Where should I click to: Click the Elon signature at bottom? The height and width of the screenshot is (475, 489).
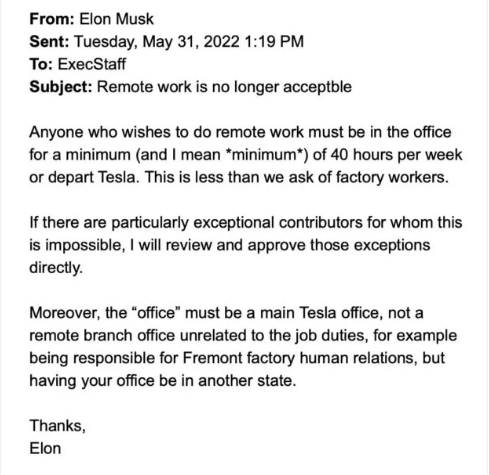45,448
